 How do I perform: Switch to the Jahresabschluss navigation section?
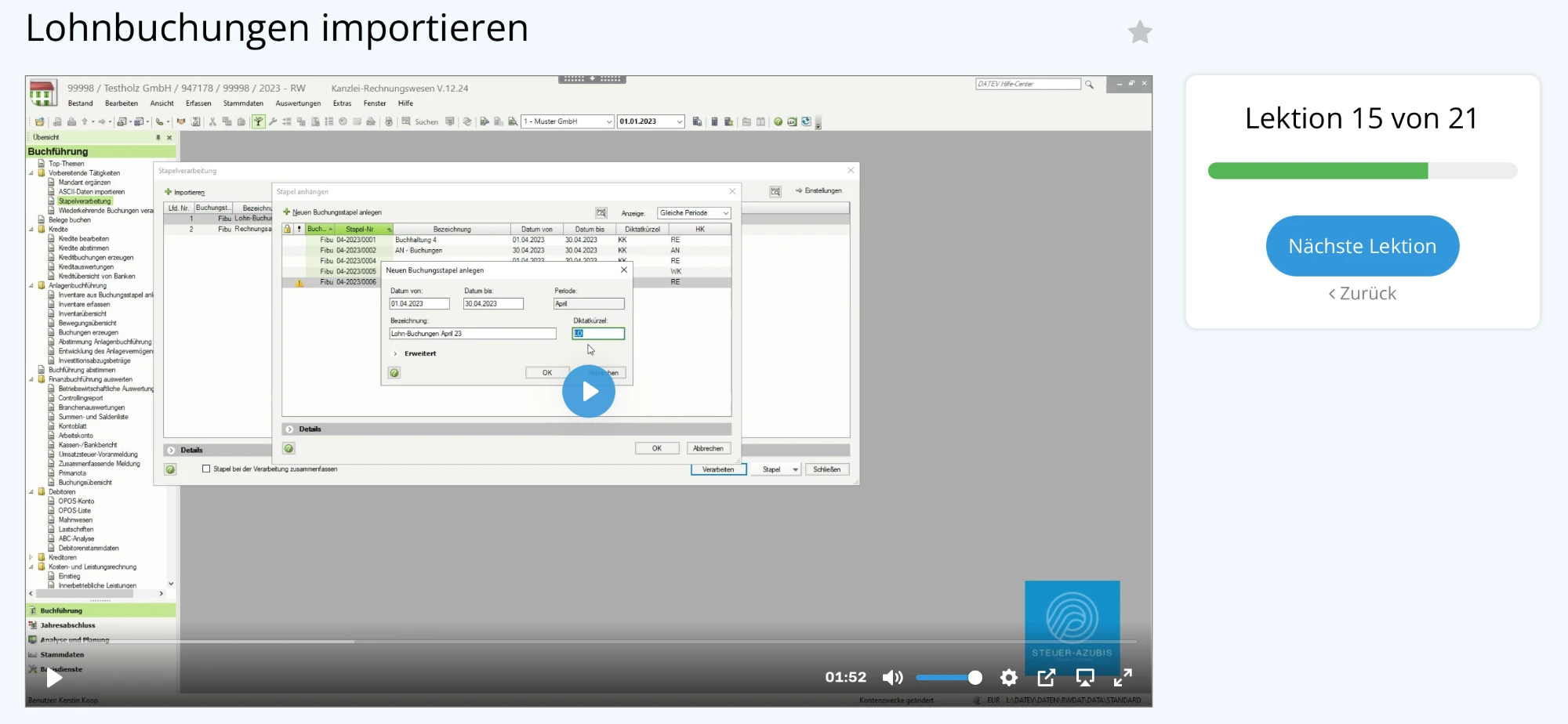pyautogui.click(x=68, y=625)
